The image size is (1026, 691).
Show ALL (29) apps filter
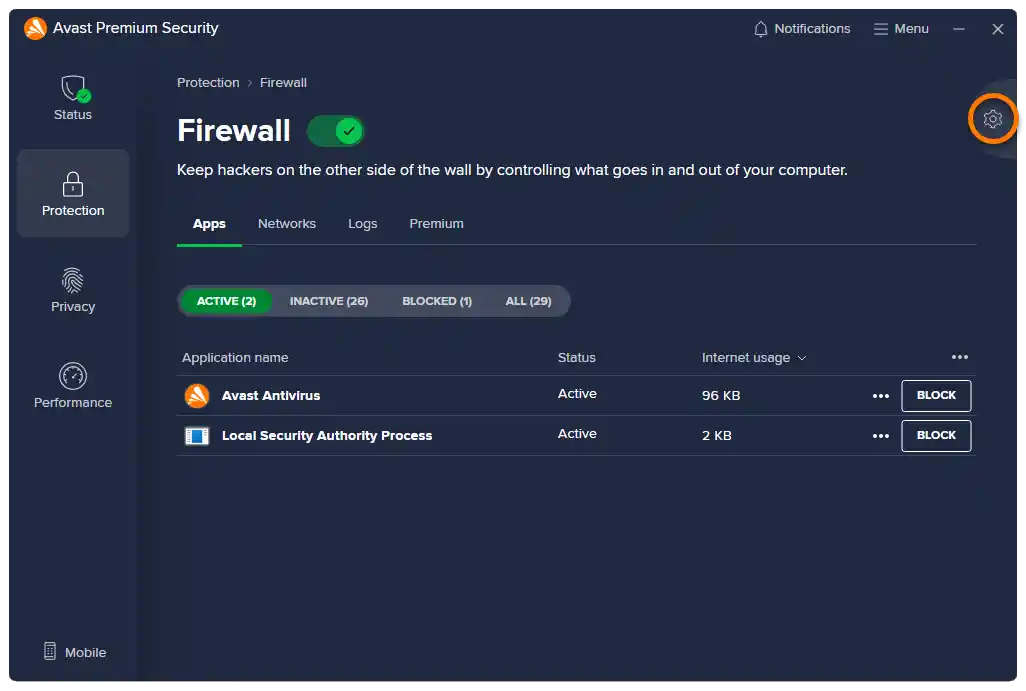tap(528, 301)
